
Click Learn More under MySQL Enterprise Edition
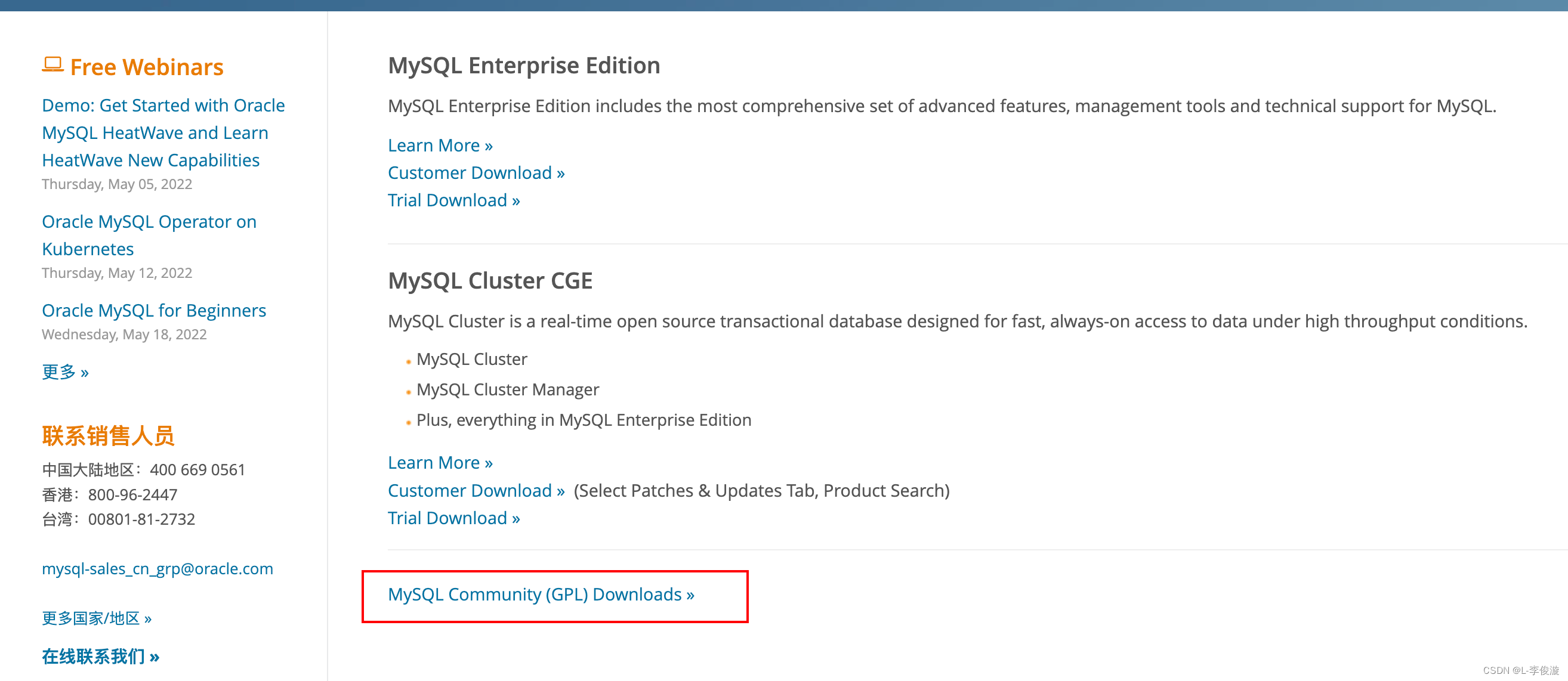click(x=440, y=146)
